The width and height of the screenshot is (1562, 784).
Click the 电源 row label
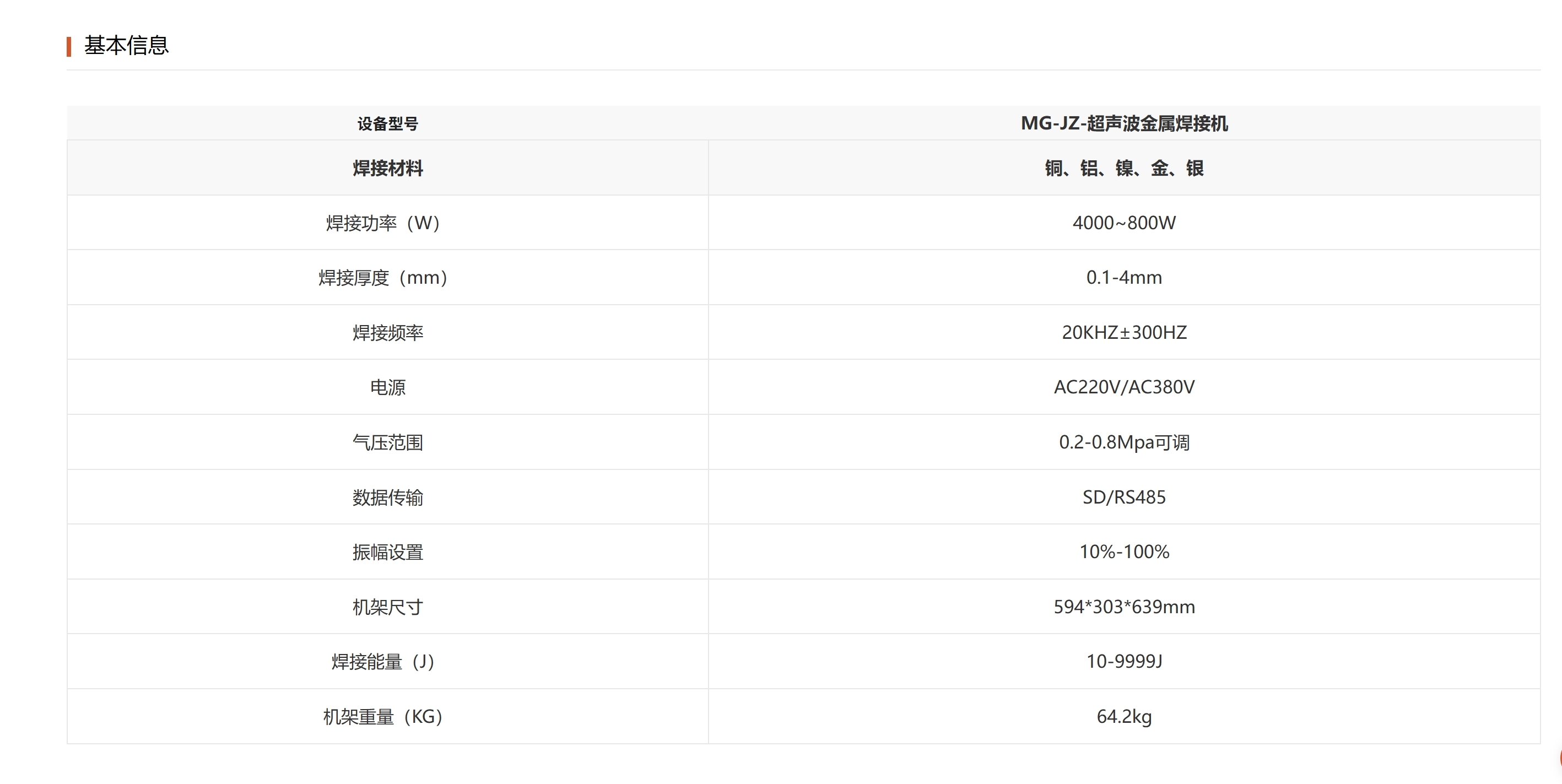point(387,387)
